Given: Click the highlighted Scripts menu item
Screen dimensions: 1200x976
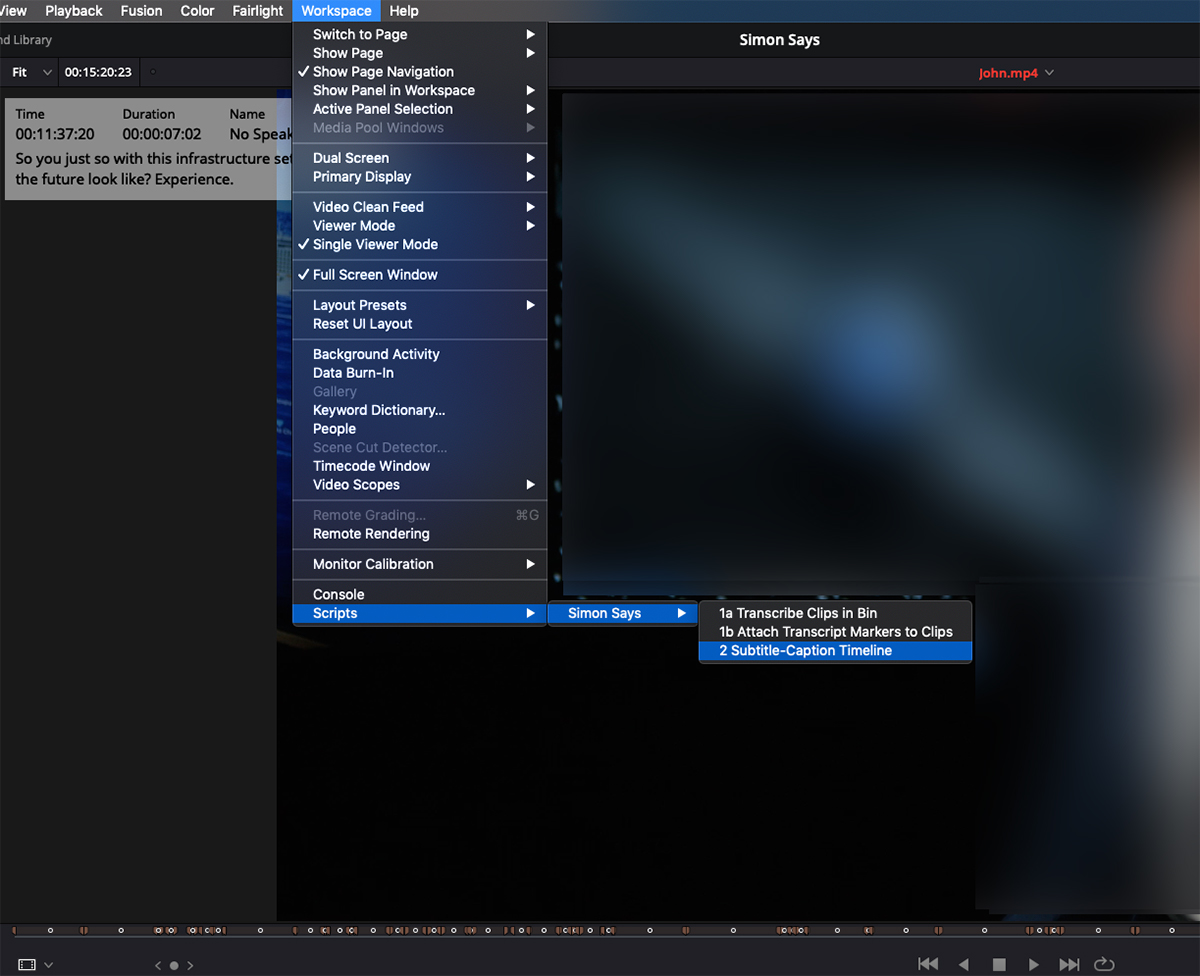Looking at the screenshot, I should pos(420,613).
